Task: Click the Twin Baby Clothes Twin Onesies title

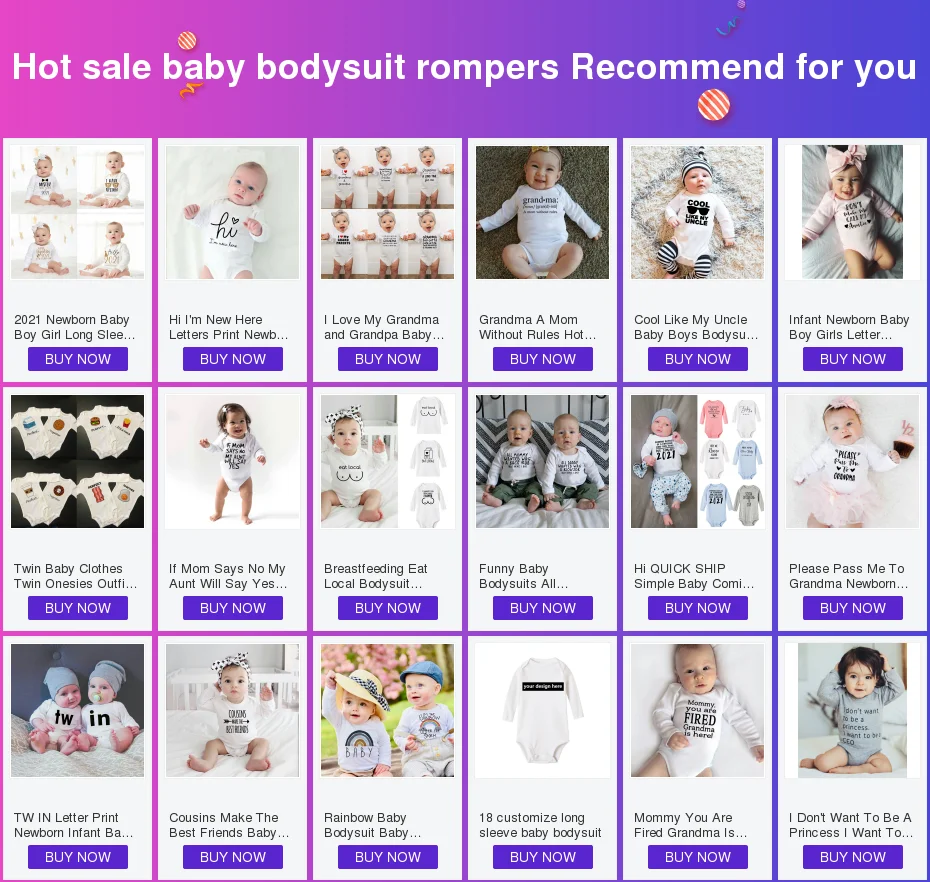Action: (75, 576)
